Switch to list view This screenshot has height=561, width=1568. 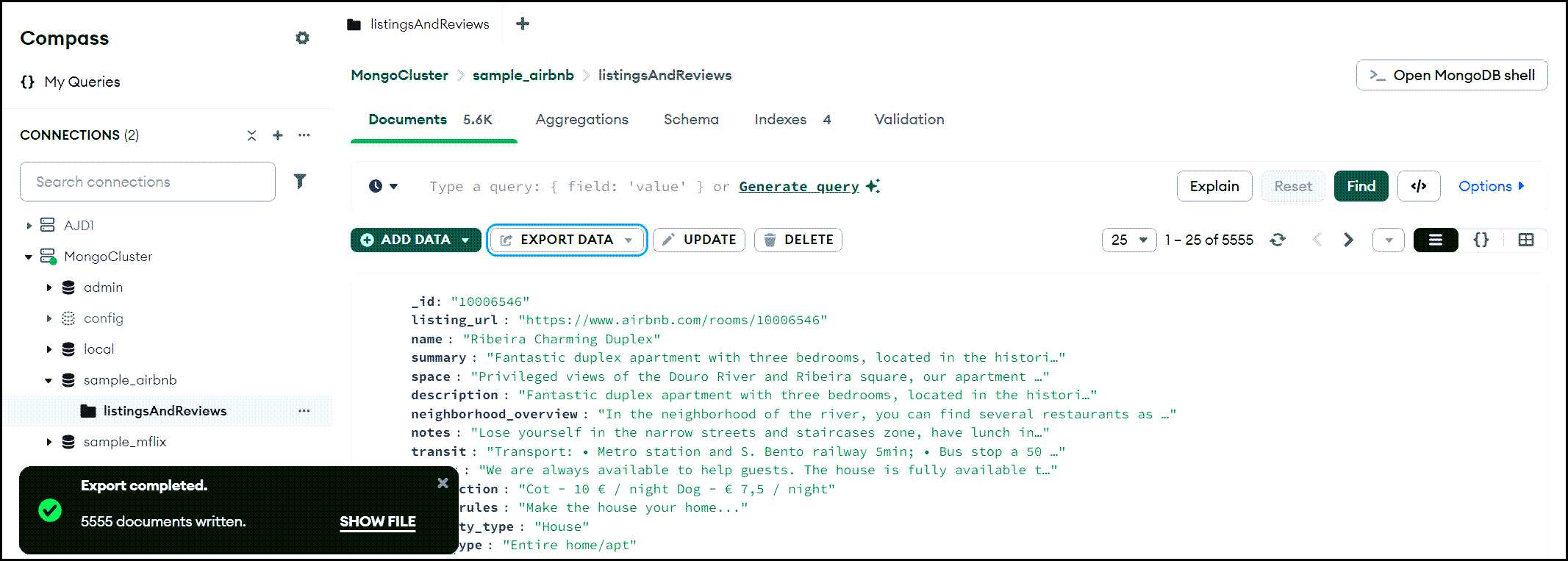[x=1436, y=240]
